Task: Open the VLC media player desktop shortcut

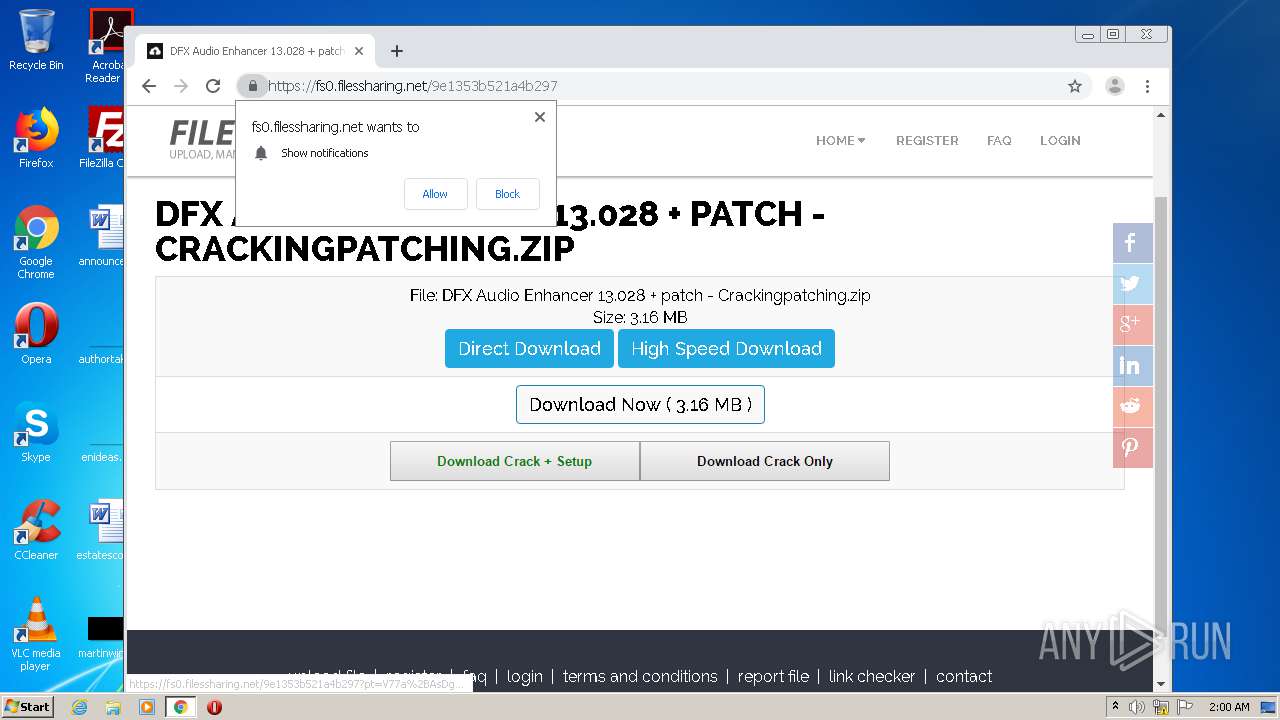Action: pos(36,634)
